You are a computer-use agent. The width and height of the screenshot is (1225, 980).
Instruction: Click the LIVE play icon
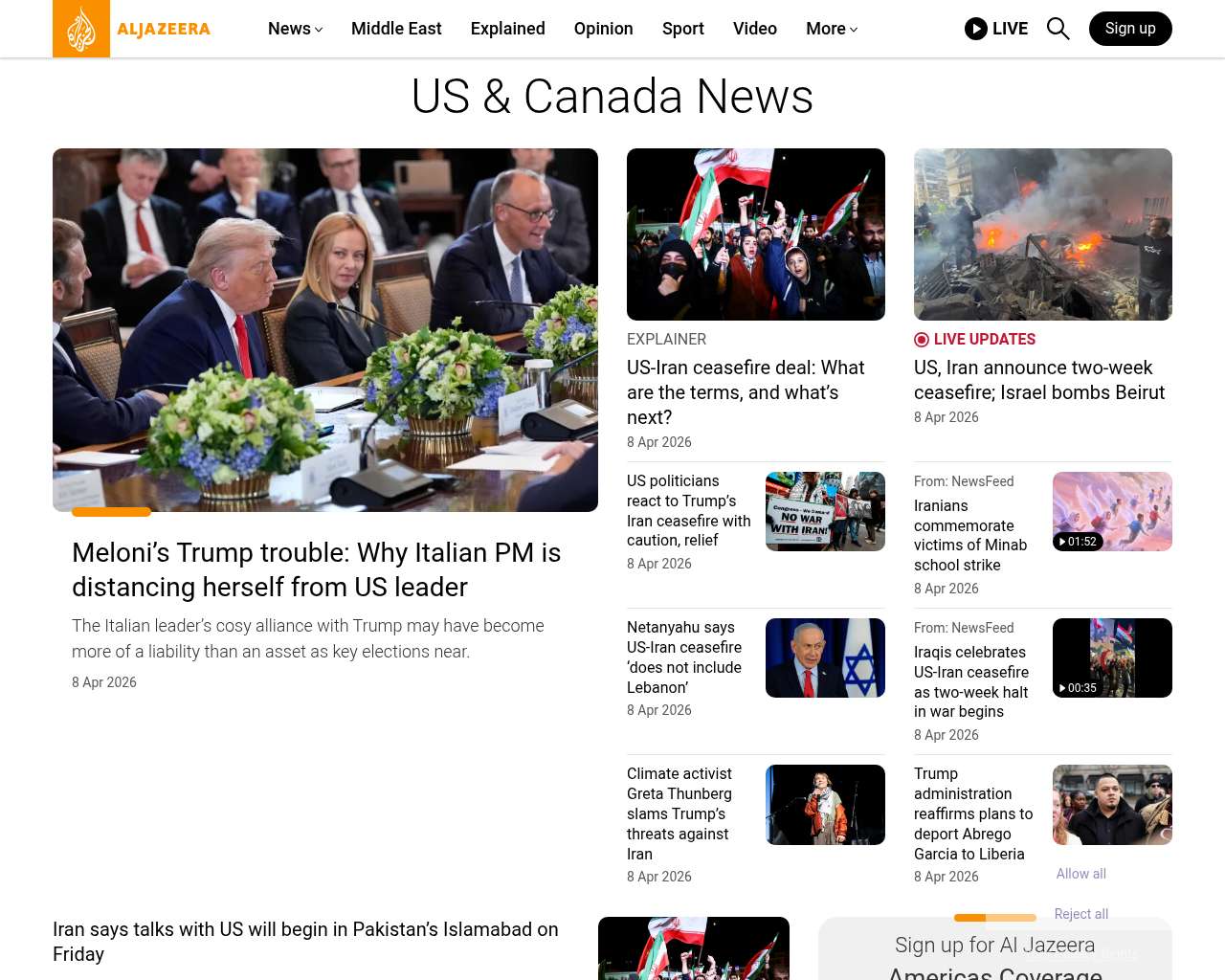coord(976,29)
